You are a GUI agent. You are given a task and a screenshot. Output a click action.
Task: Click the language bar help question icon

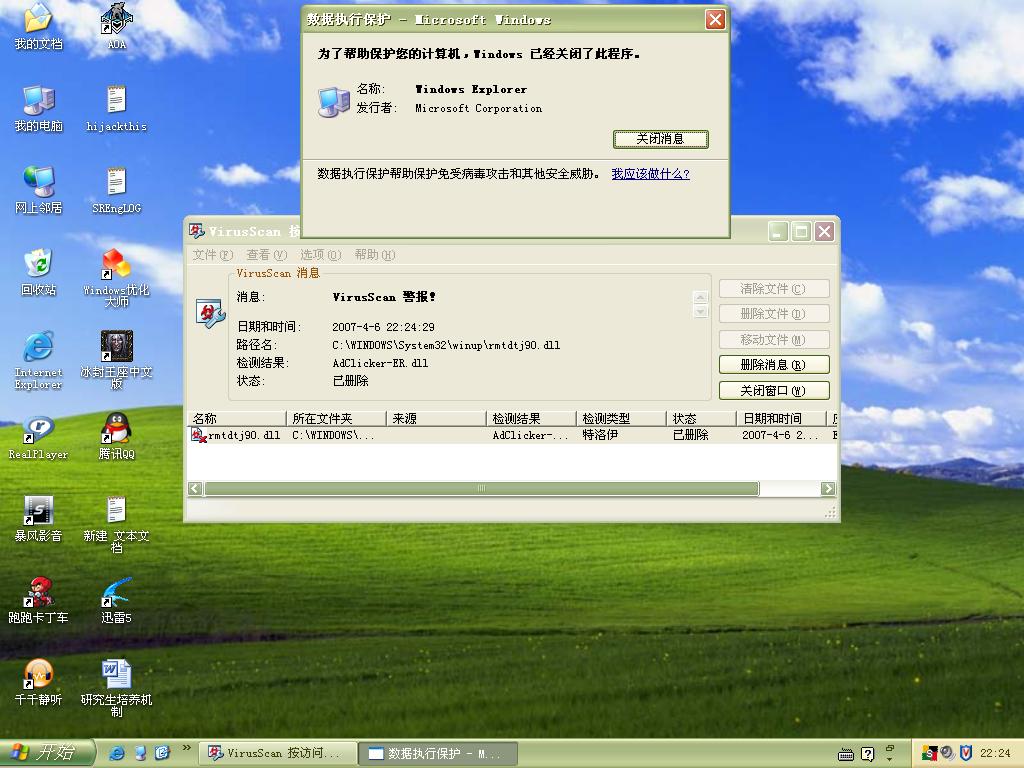867,755
